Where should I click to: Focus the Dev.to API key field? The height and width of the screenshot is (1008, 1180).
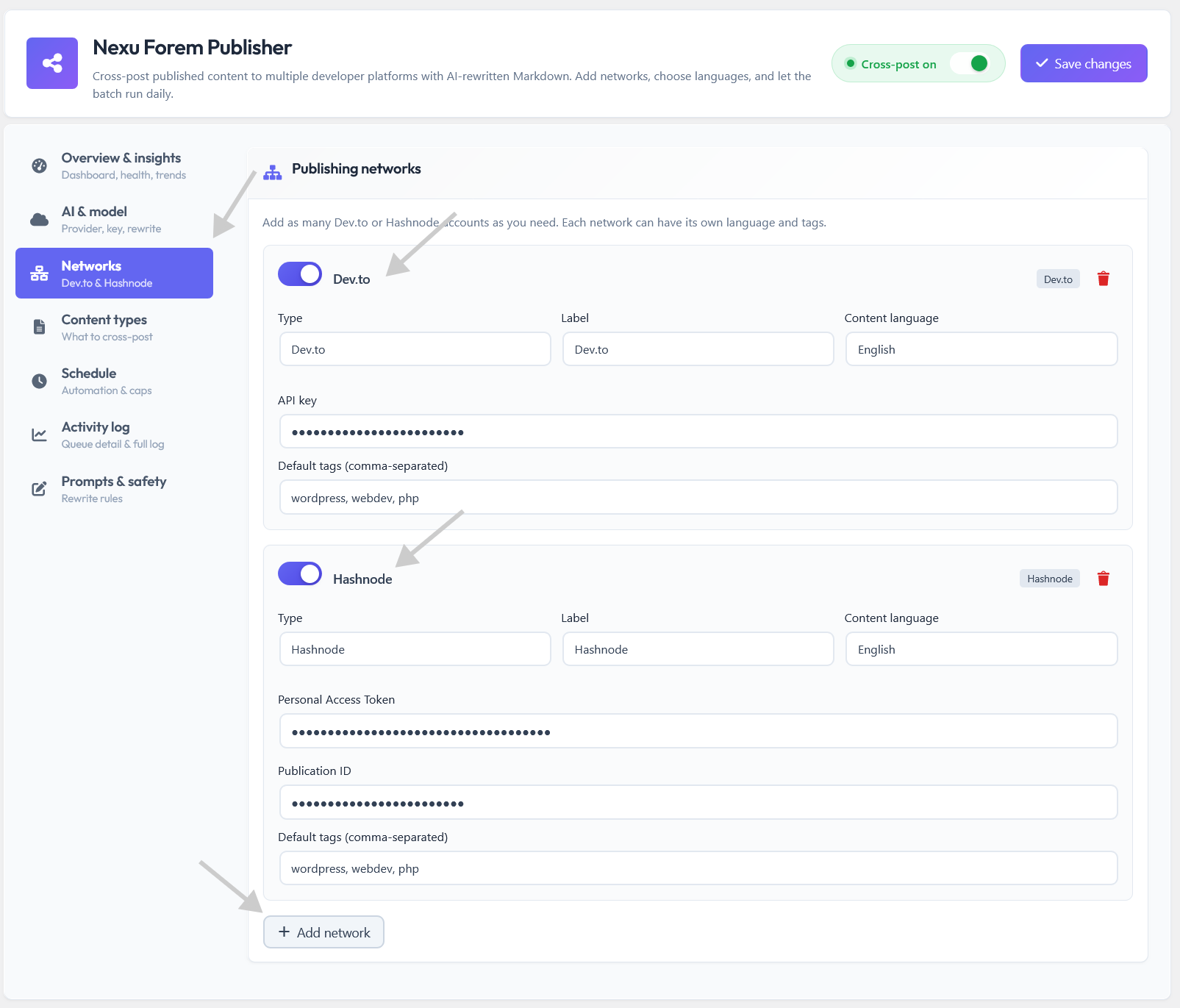[x=698, y=432]
